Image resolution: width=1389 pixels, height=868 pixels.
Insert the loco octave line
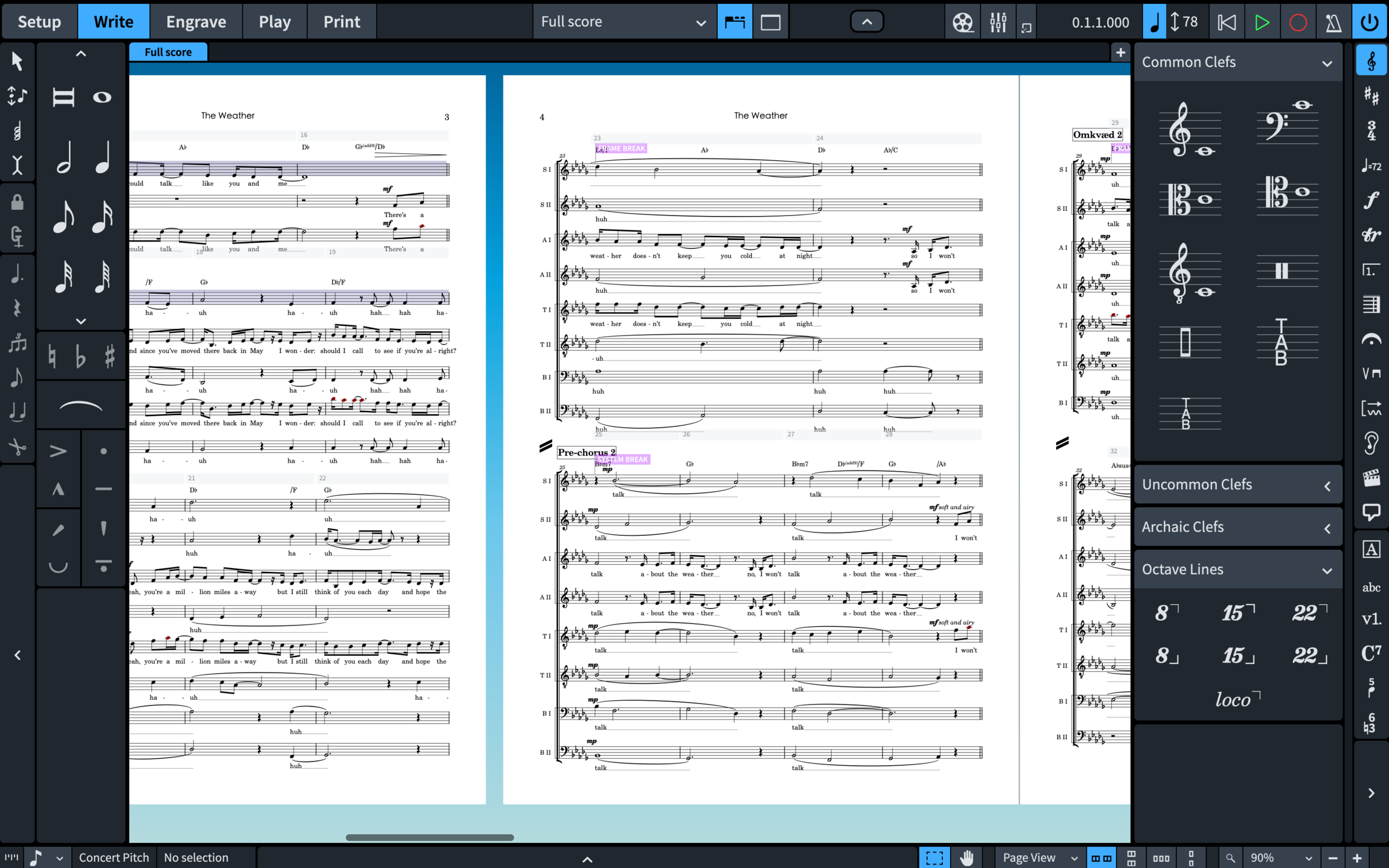[x=1238, y=699]
